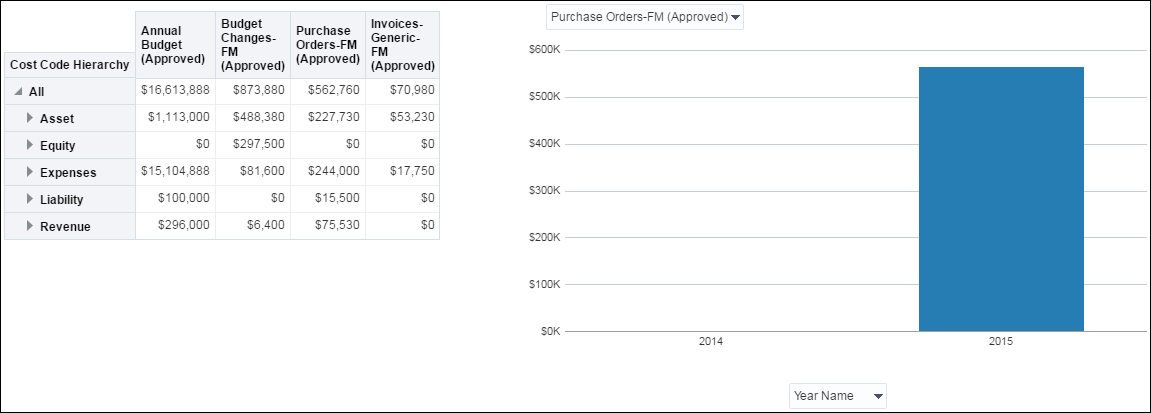
Task: Expand the Equity cost code row
Action: point(30,145)
